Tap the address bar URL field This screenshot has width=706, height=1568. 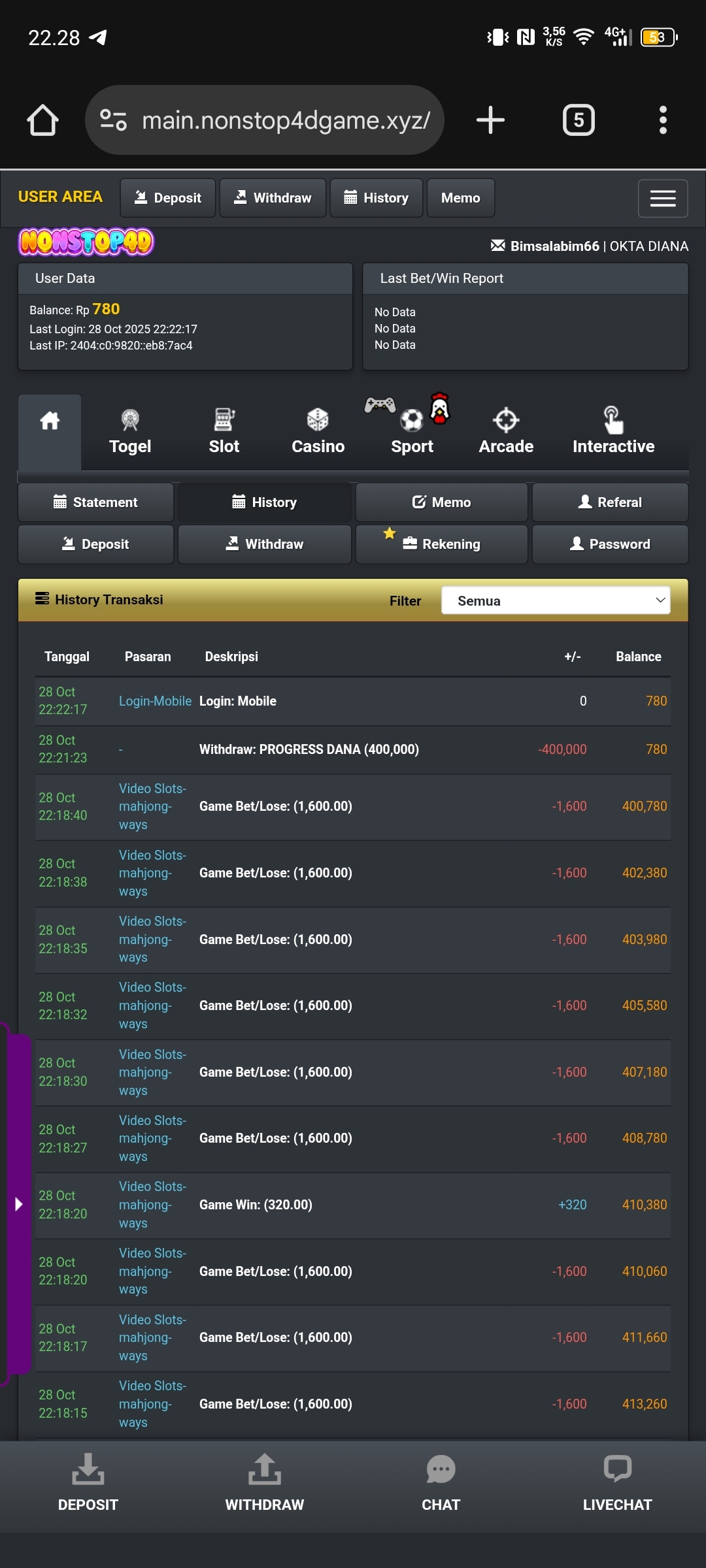(285, 120)
